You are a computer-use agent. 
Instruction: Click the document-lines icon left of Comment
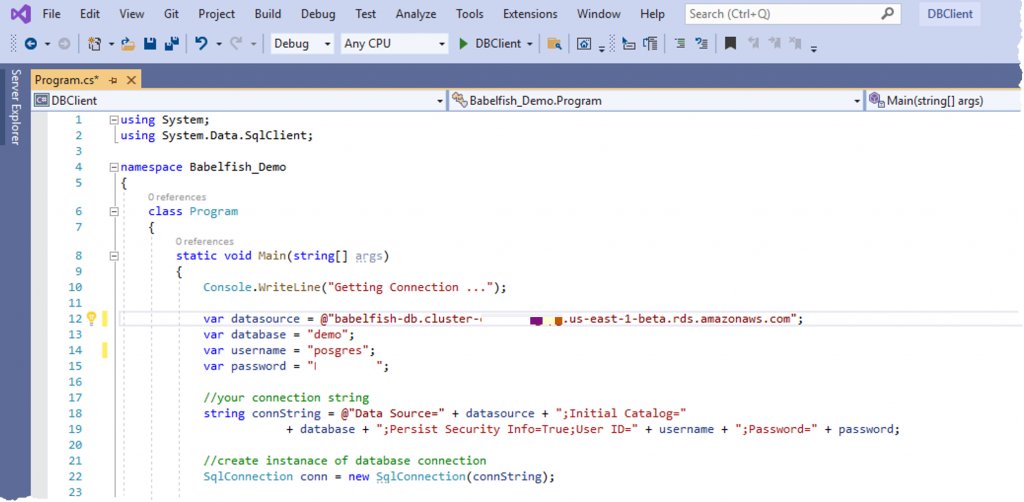[650, 44]
